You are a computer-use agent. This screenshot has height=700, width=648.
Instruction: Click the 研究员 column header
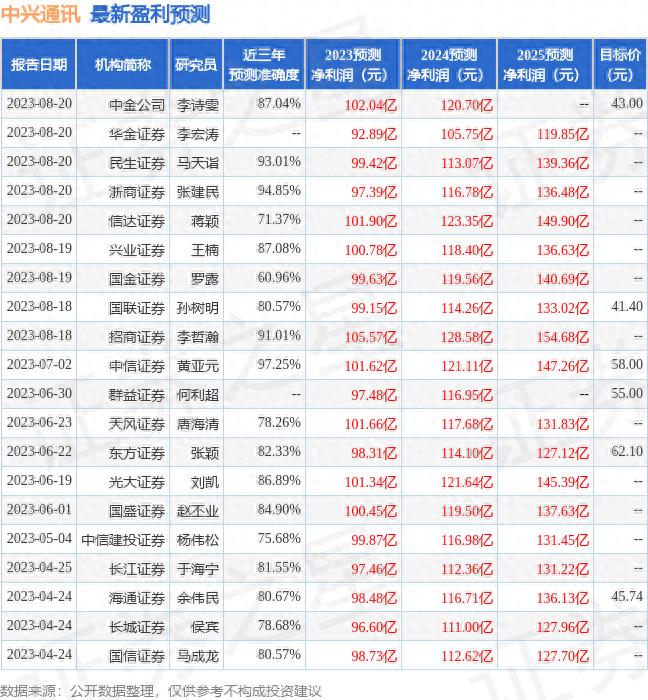click(196, 65)
